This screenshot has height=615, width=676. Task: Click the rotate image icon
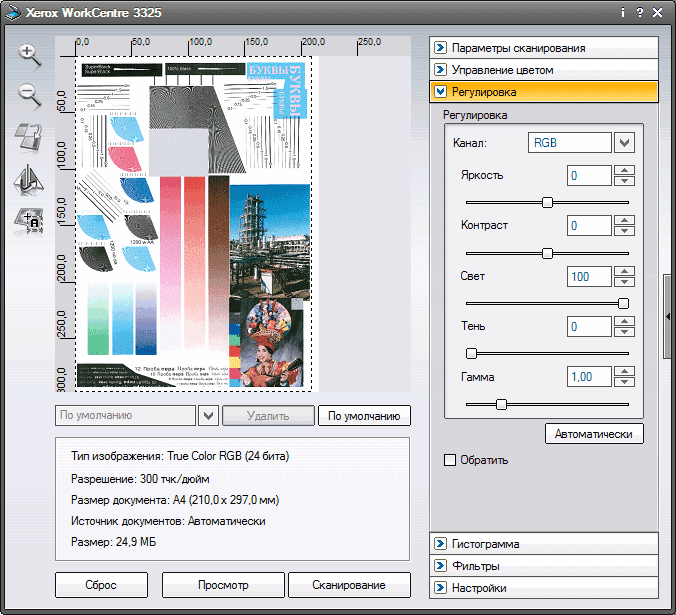pyautogui.click(x=30, y=138)
